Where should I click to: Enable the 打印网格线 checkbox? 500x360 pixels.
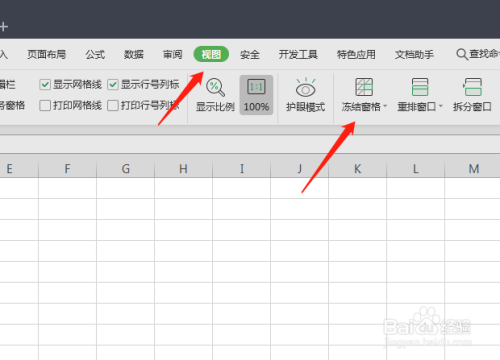click(45, 106)
